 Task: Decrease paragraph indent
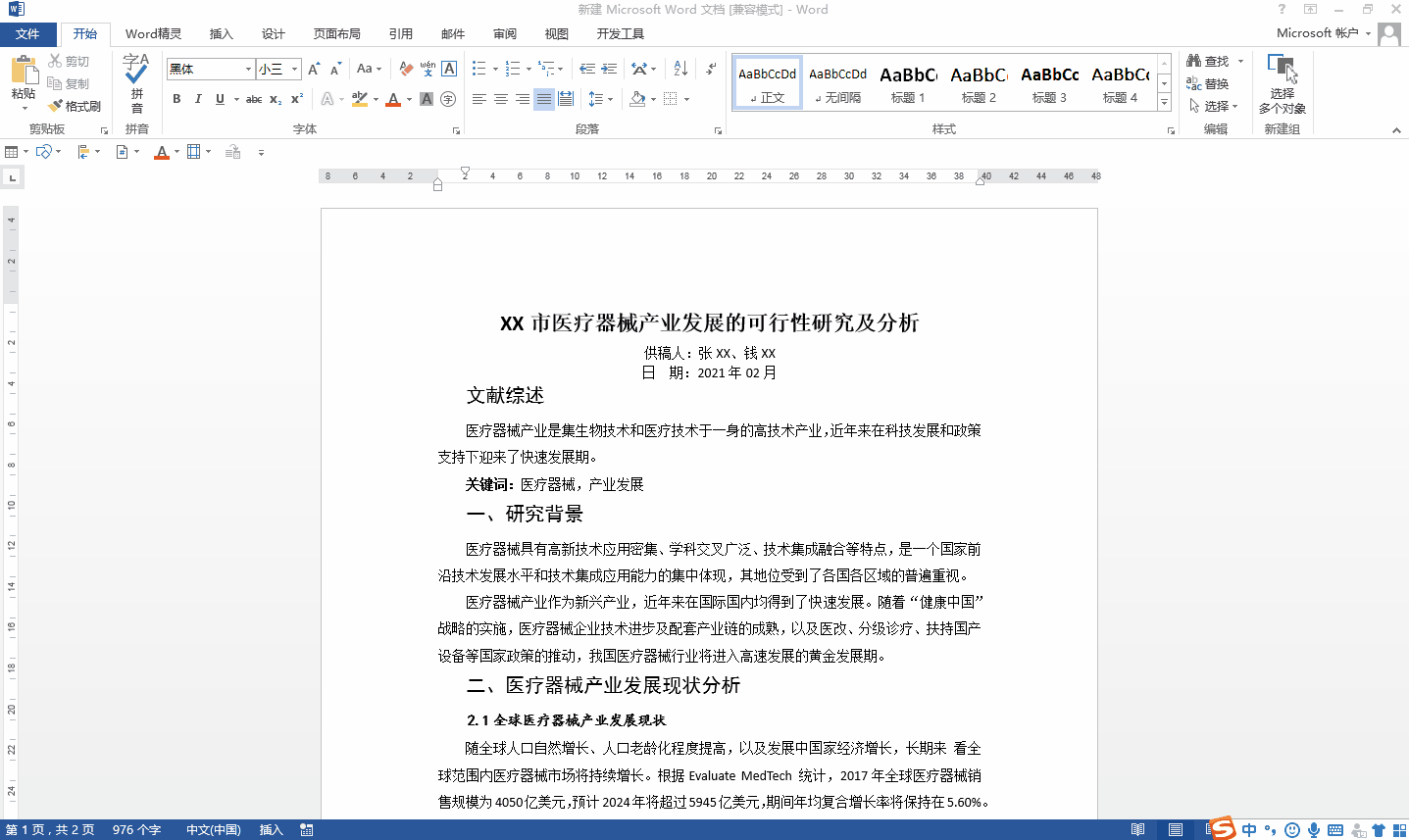tap(587, 69)
